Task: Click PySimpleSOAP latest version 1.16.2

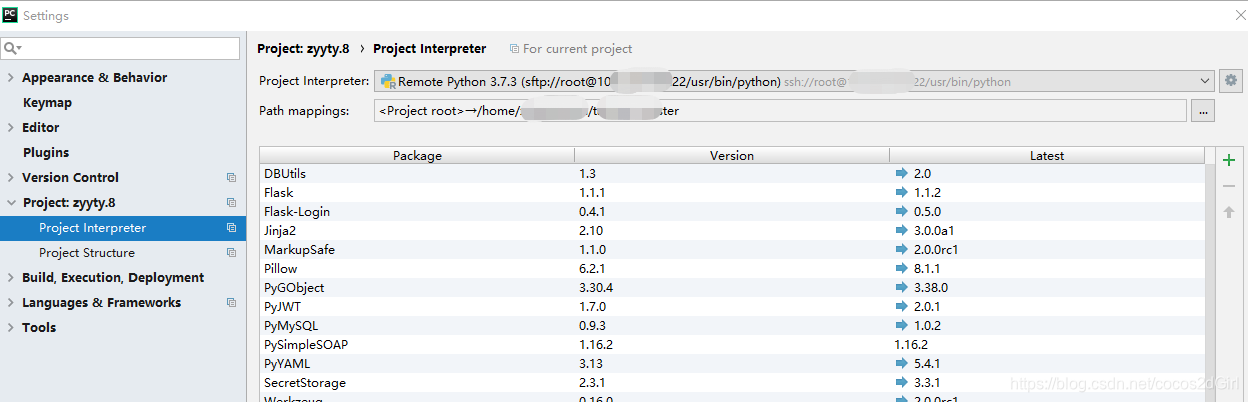Action: (911, 345)
